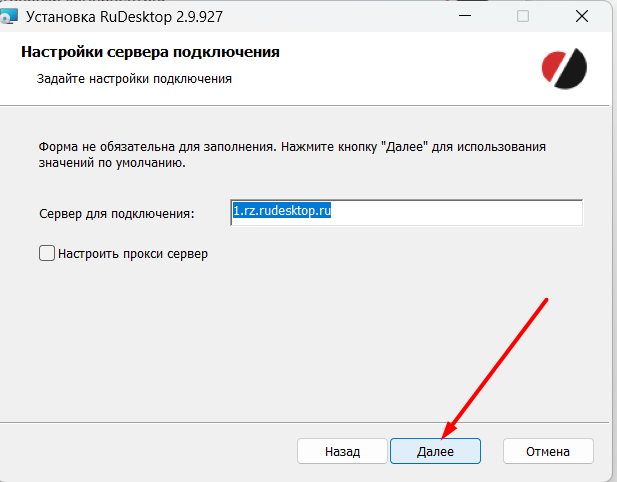617x482 pixels.
Task: Click the "Настроить прокси сервер" label text
Action: click(132, 254)
